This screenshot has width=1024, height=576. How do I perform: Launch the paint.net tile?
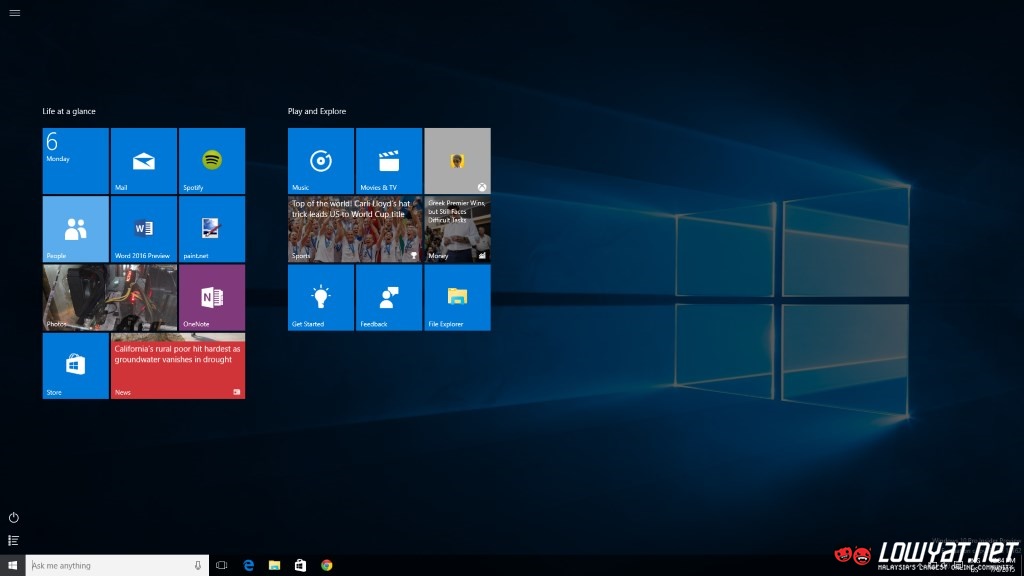[211, 229]
